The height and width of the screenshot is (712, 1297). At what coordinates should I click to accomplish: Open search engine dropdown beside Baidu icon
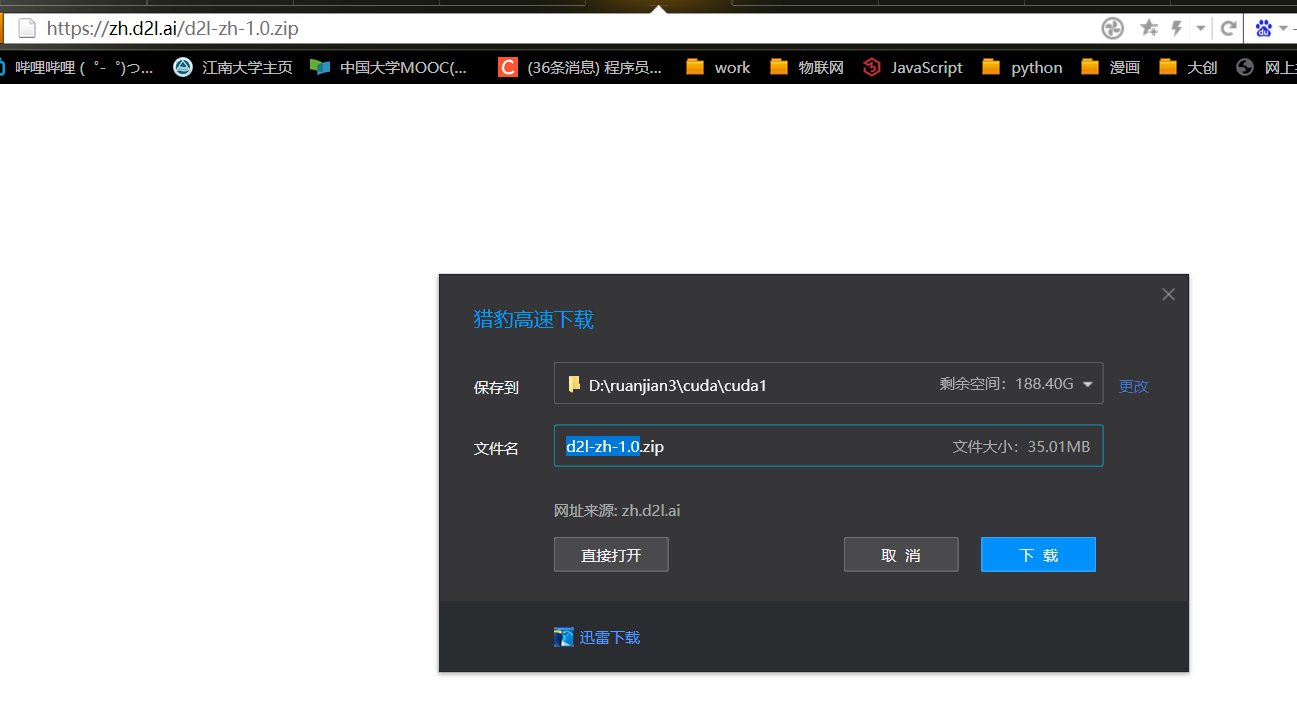pos(1283,28)
